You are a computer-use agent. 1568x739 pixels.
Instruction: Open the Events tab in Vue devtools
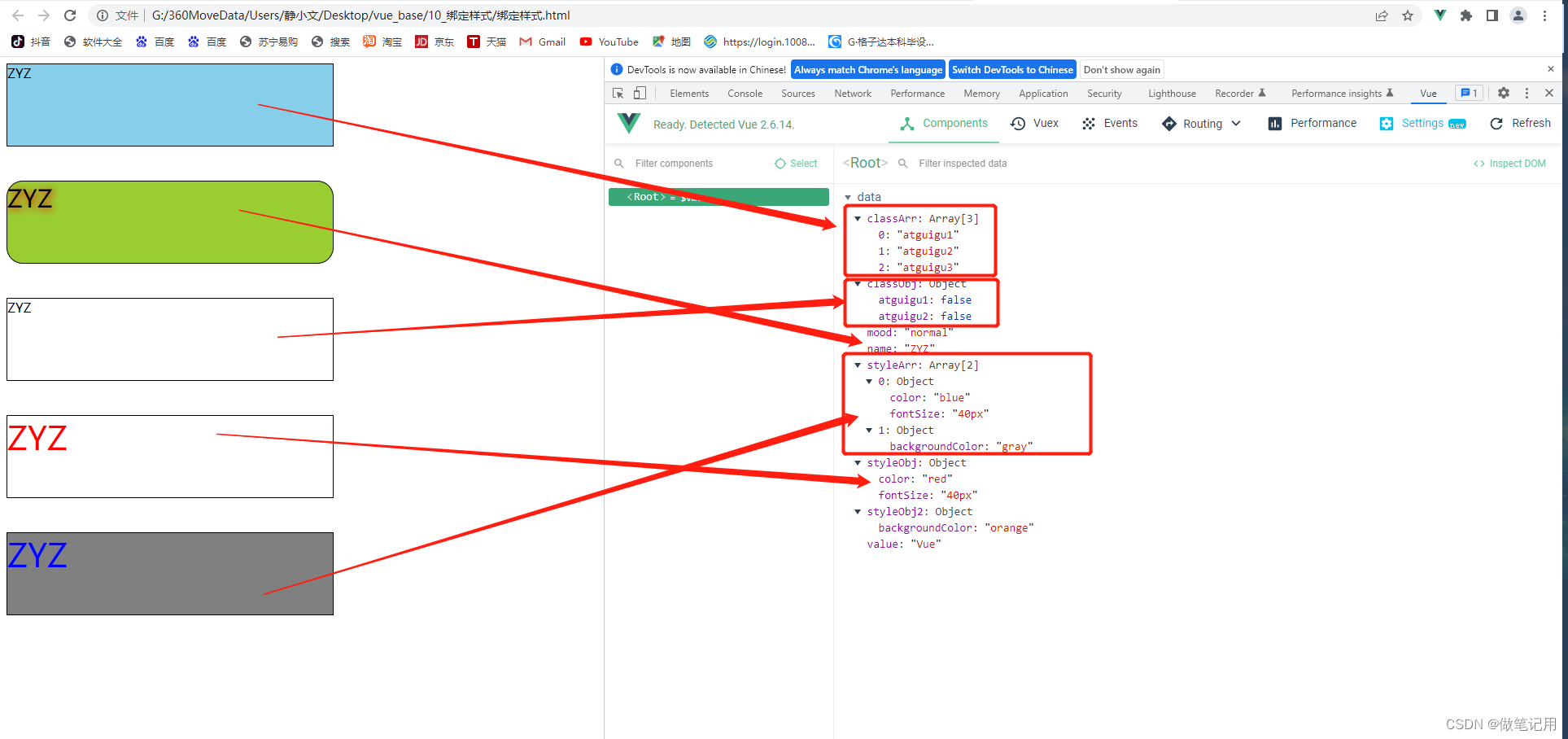click(x=1110, y=124)
